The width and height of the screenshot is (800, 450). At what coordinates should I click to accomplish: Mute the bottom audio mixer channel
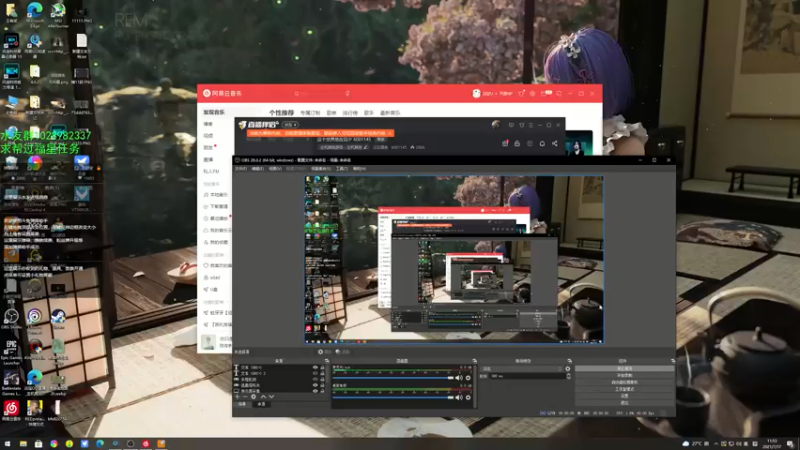point(459,397)
